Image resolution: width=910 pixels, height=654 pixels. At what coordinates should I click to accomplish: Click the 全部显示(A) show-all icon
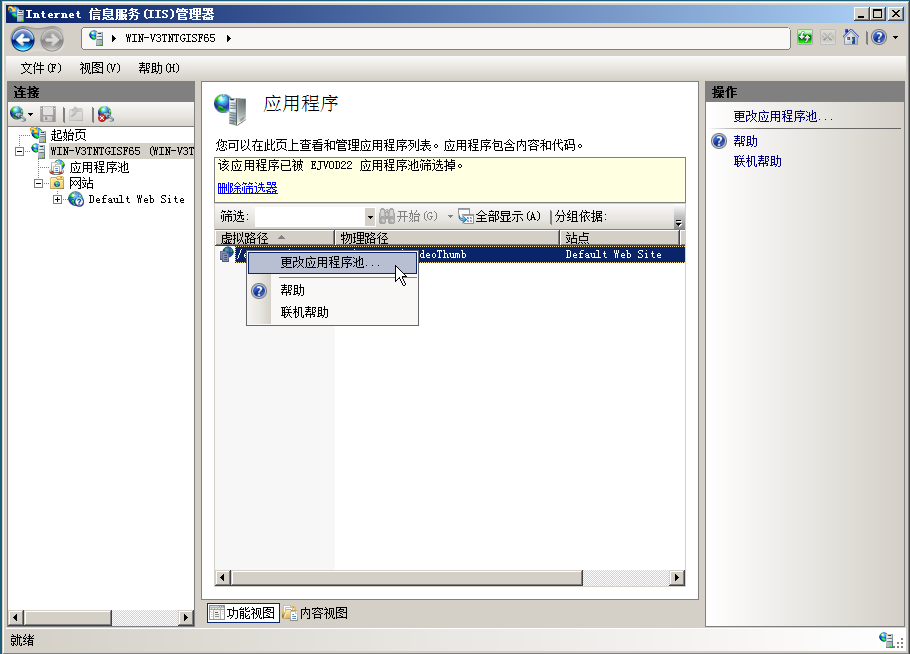point(465,216)
